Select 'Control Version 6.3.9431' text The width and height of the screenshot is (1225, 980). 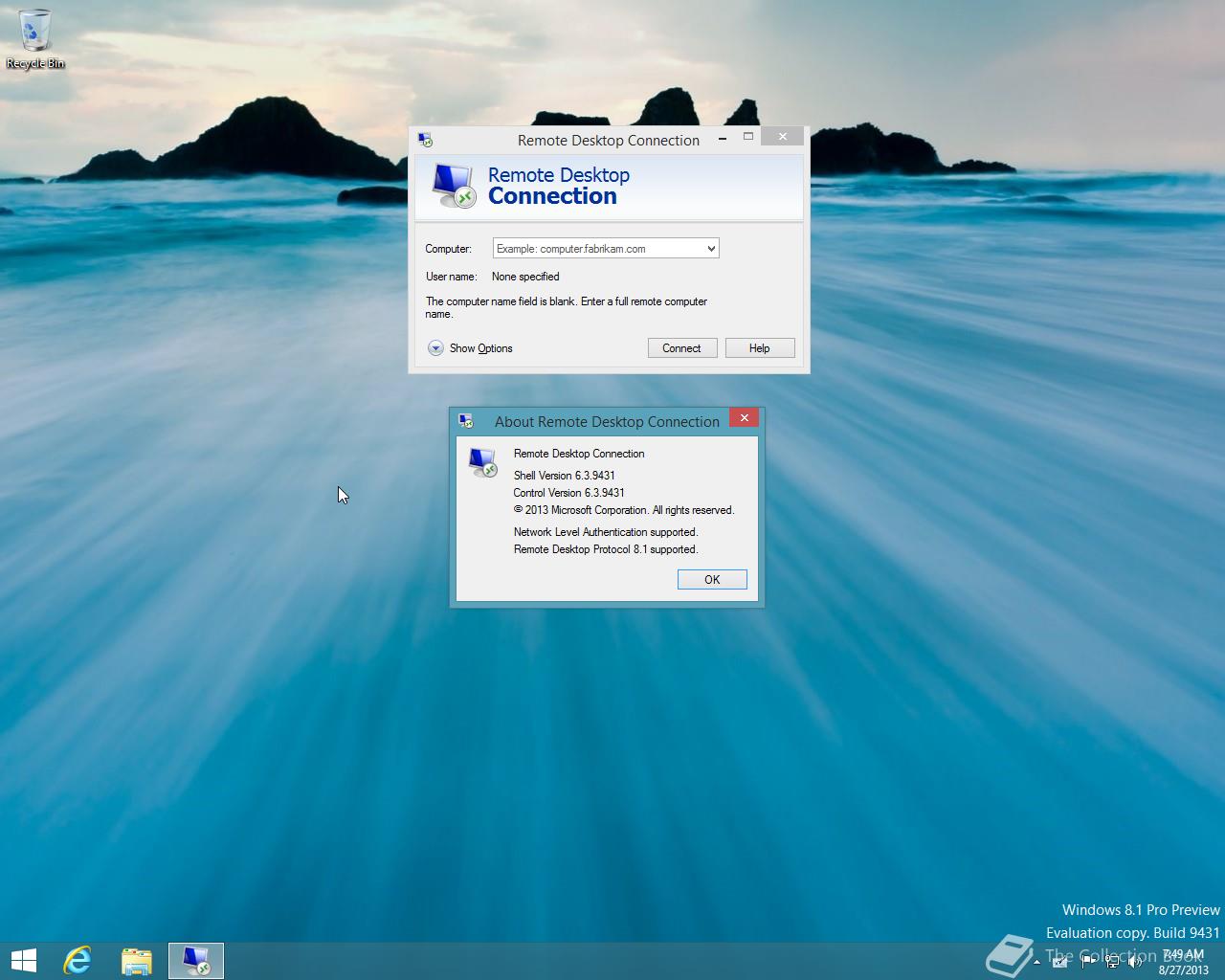click(x=568, y=493)
